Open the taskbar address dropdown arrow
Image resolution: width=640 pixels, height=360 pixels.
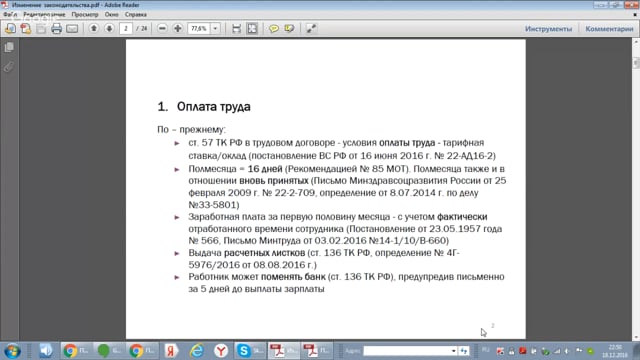(x=453, y=351)
